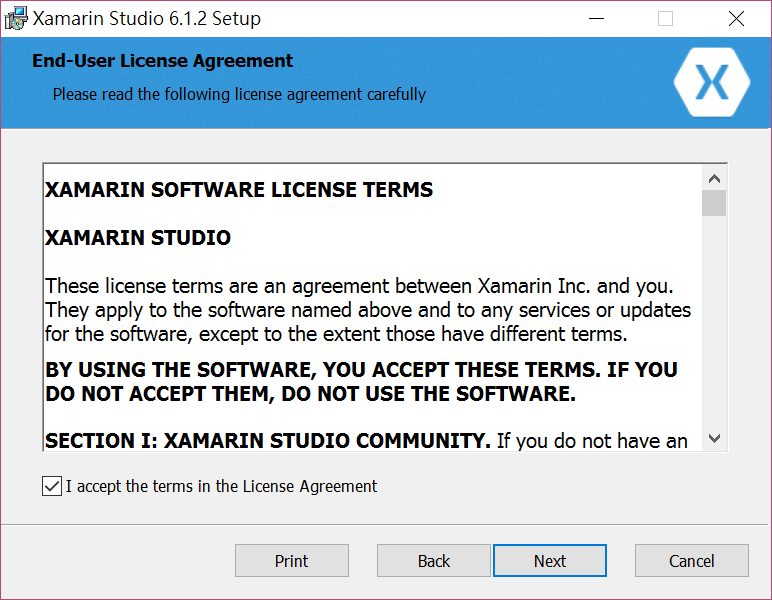Click the disabled maximize button

pyautogui.click(x=665, y=19)
